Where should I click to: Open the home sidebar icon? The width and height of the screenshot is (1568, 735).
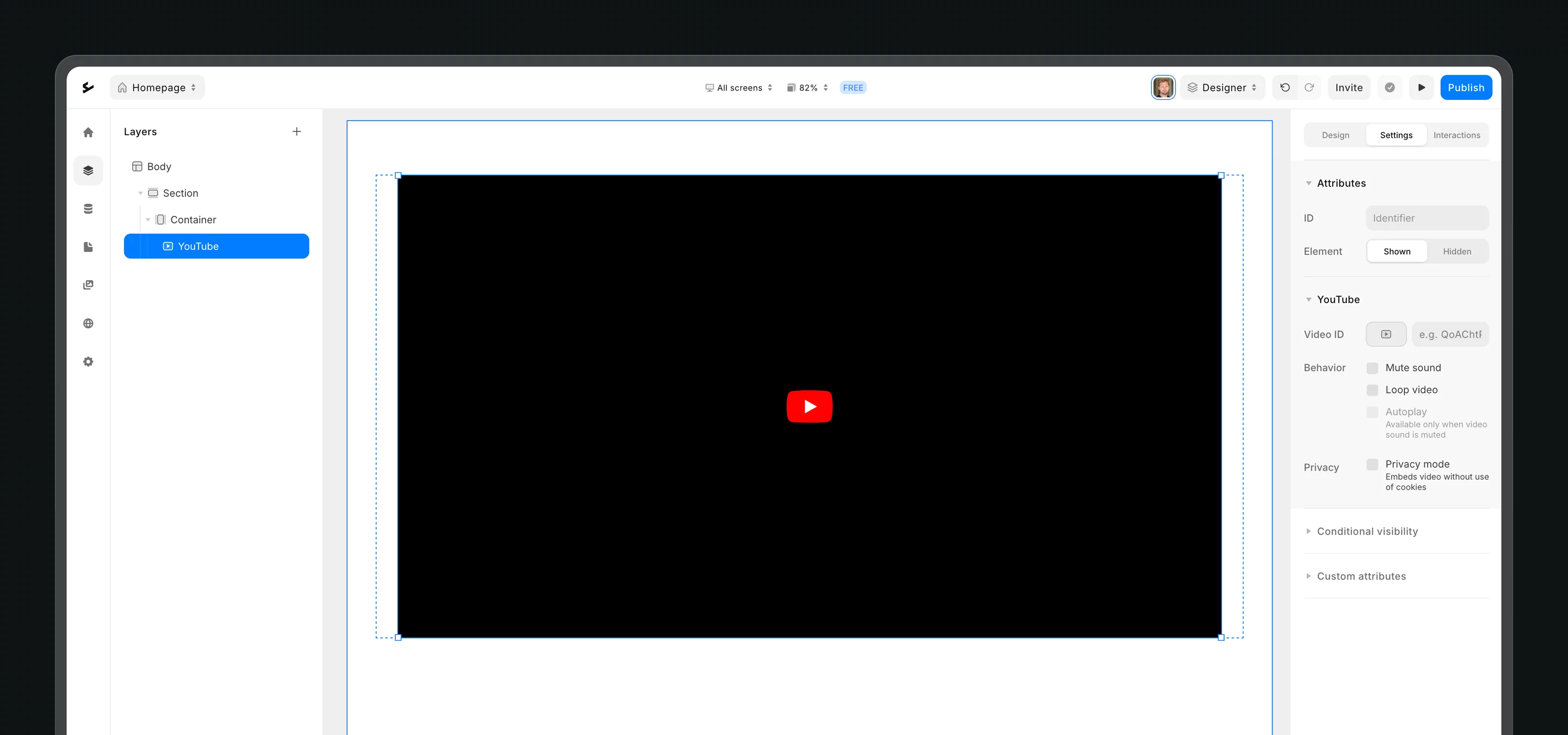pyautogui.click(x=88, y=133)
